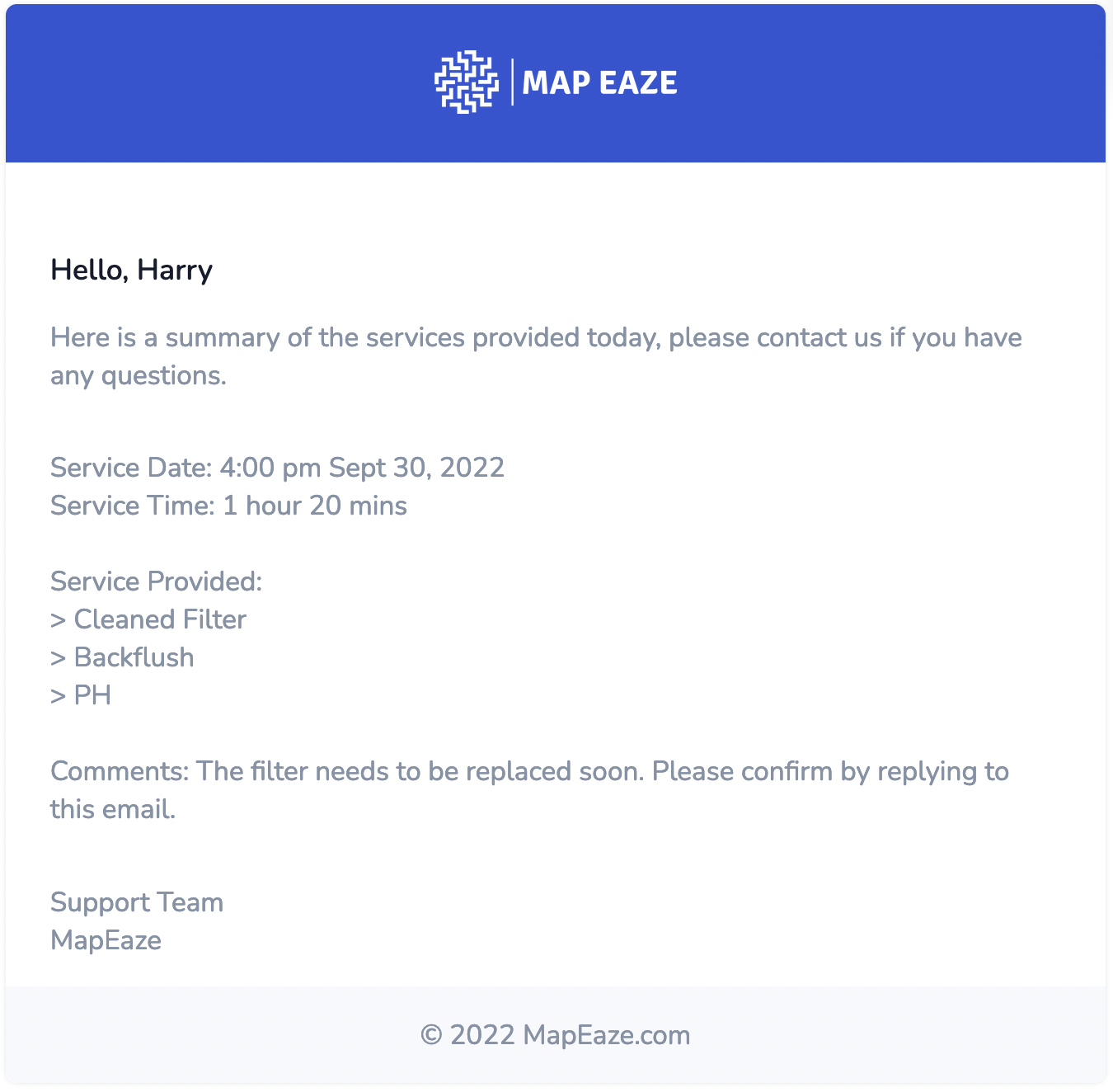The width and height of the screenshot is (1113, 1092).
Task: Click the "Service Time:" label
Action: coord(133,506)
